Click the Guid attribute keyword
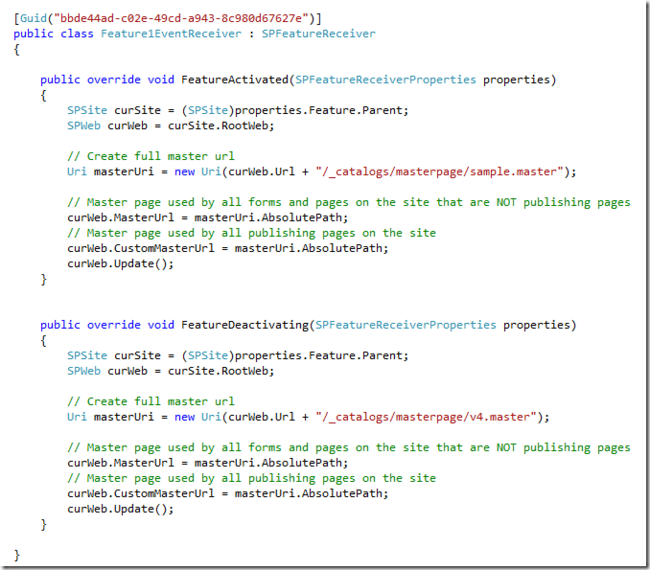This screenshot has width=650, height=570. (x=34, y=18)
